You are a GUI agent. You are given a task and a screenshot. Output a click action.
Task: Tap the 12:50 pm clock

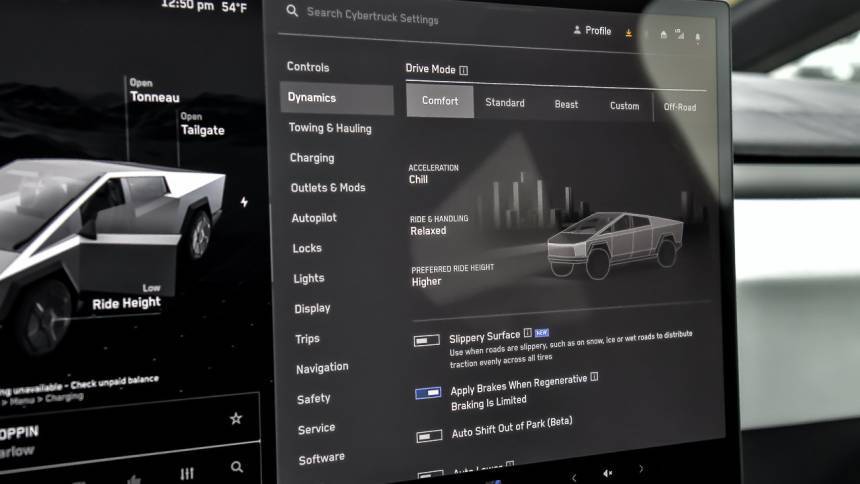[187, 5]
